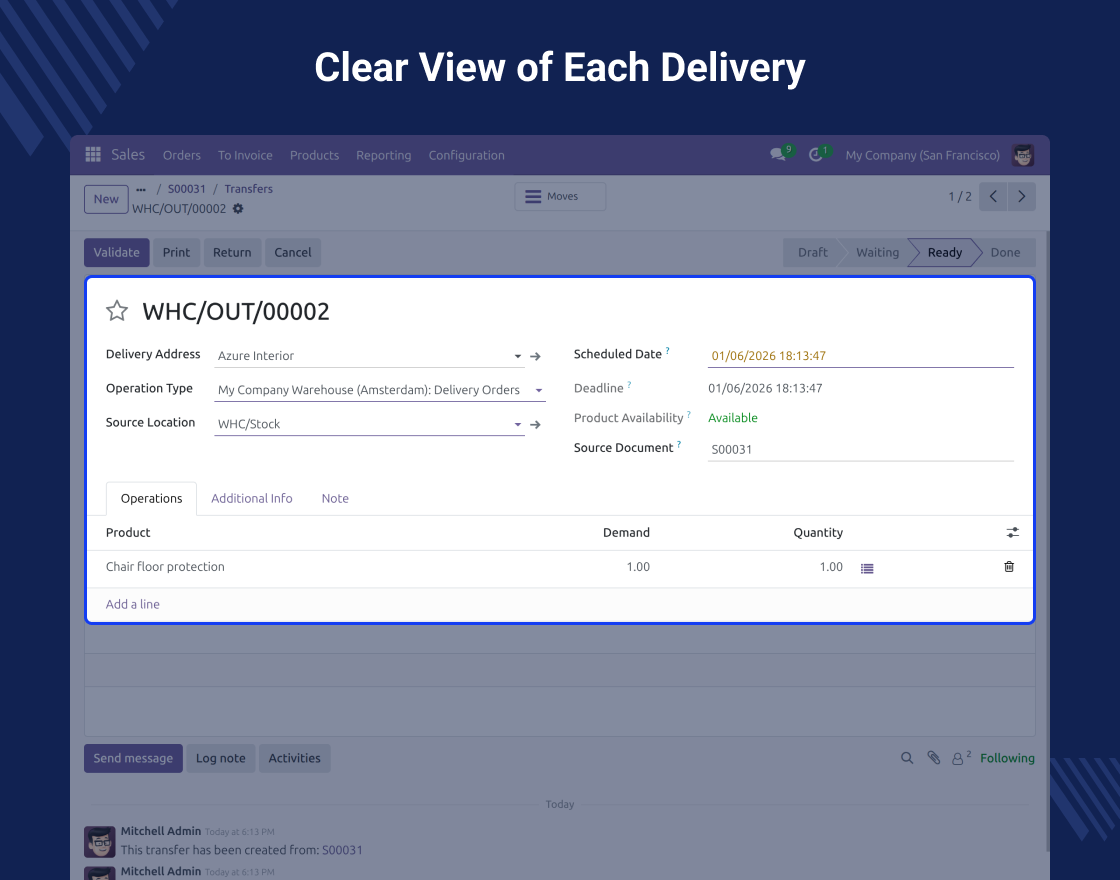Click the Print button

click(176, 252)
